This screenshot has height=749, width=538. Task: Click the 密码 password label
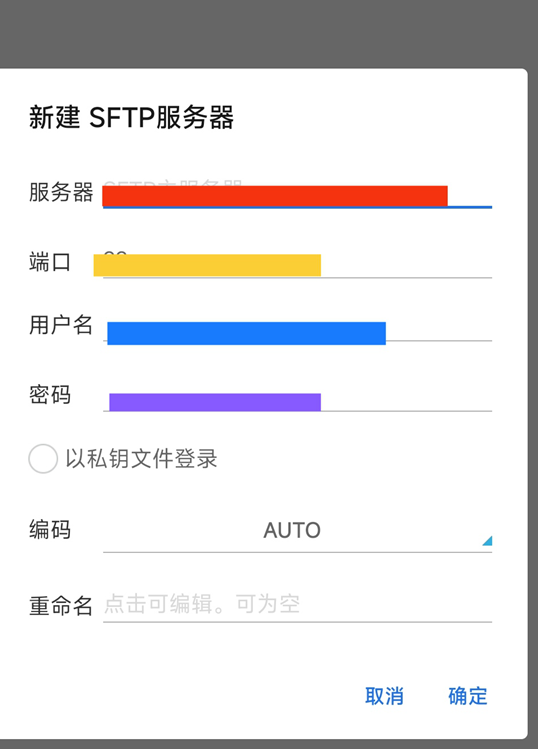50,395
